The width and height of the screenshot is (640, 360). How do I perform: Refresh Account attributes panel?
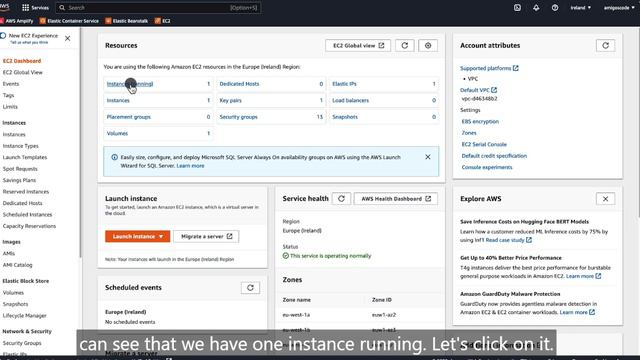tap(605, 45)
